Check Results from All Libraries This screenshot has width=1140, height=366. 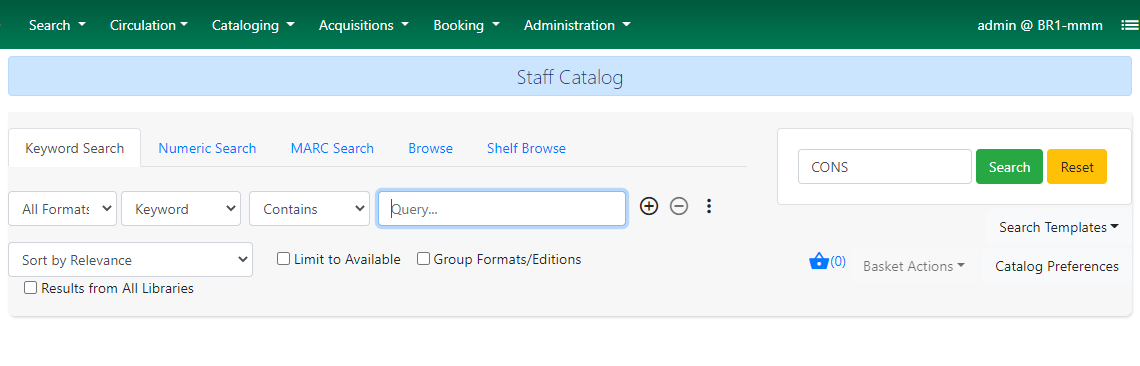[31, 288]
